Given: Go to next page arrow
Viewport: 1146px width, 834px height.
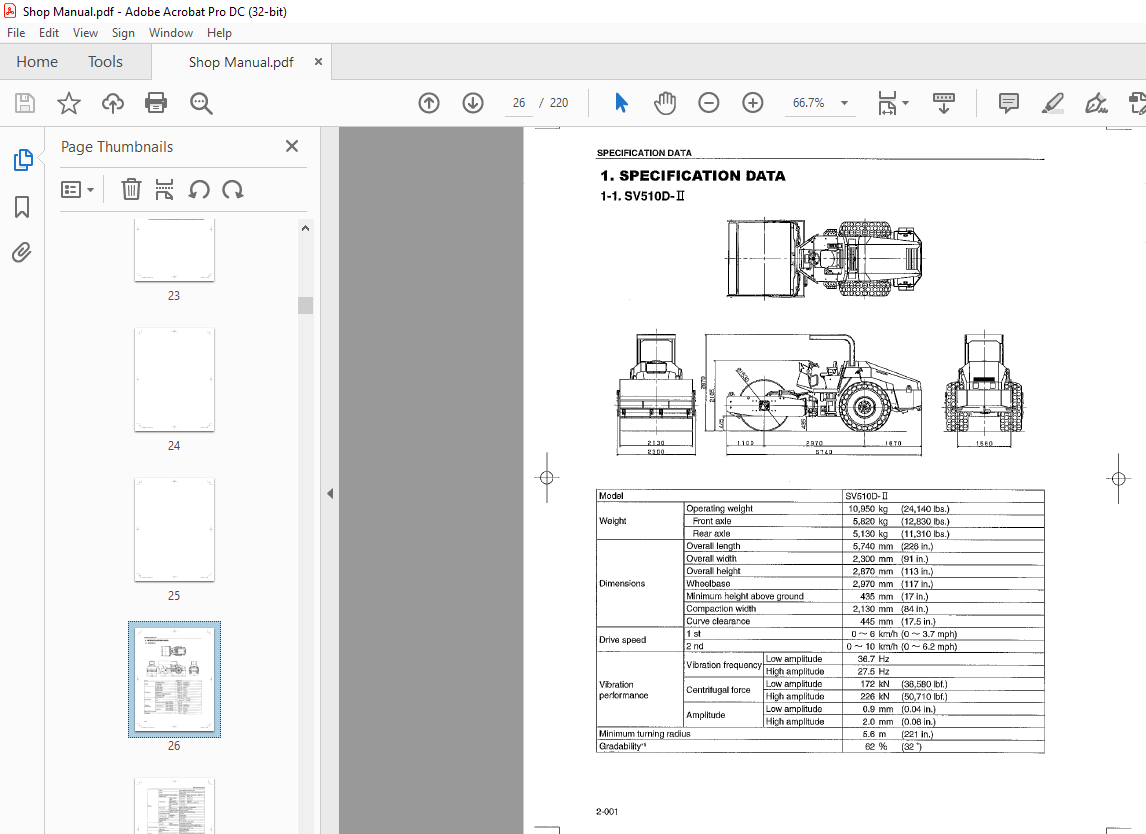Looking at the screenshot, I should coord(473,103).
